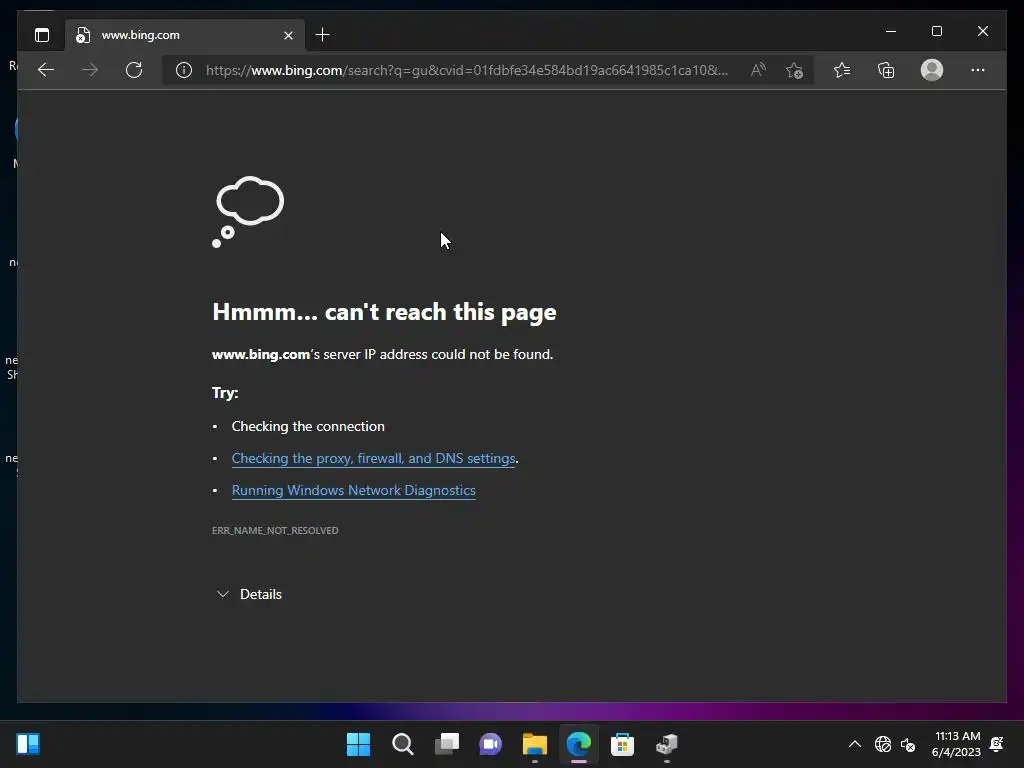Open the tab actions menu icon
Screen dimensions: 1024x768
coord(42,35)
